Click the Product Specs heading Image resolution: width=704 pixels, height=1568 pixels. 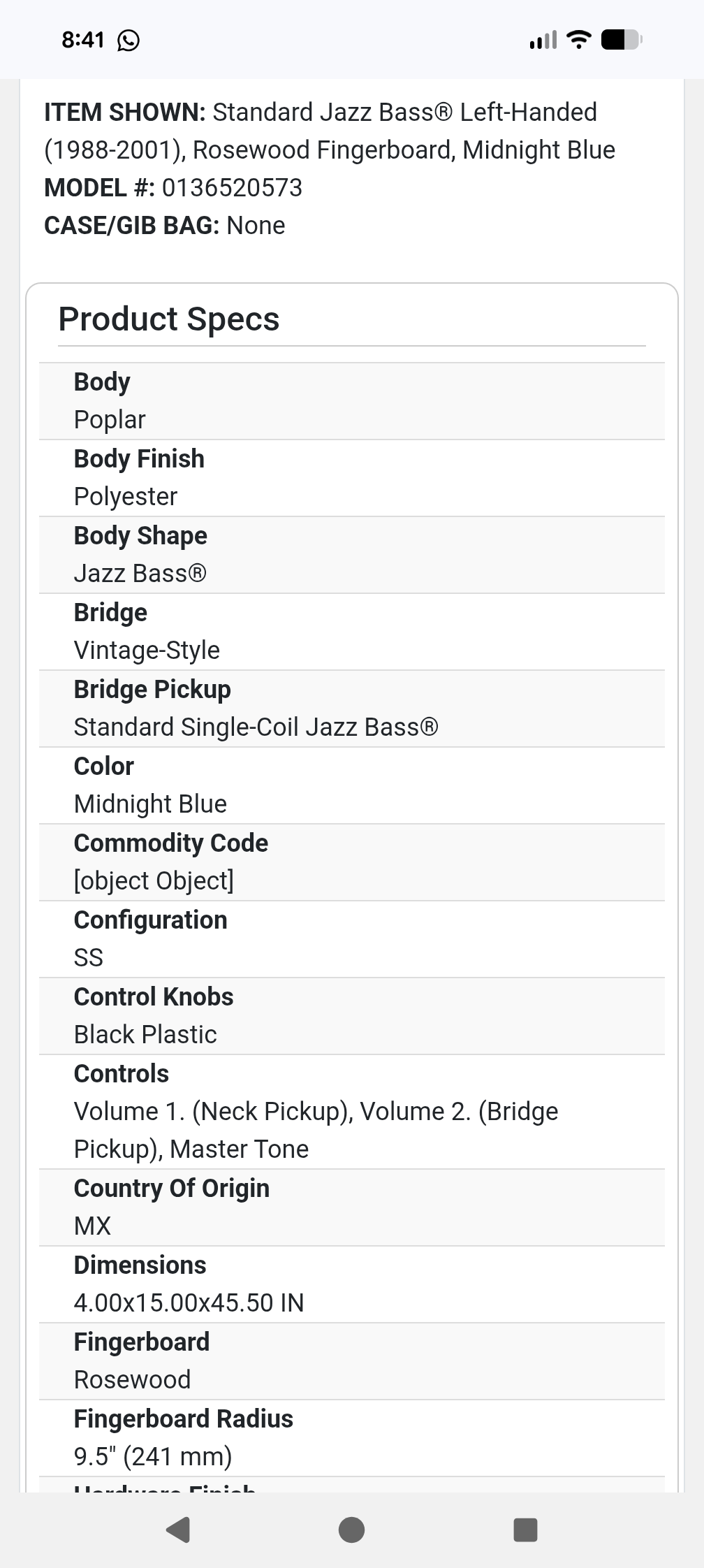pos(169,319)
